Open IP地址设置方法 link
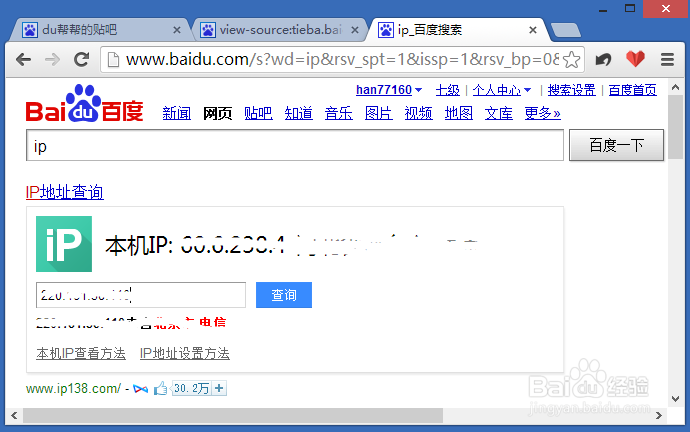This screenshot has width=690, height=432. tap(185, 353)
